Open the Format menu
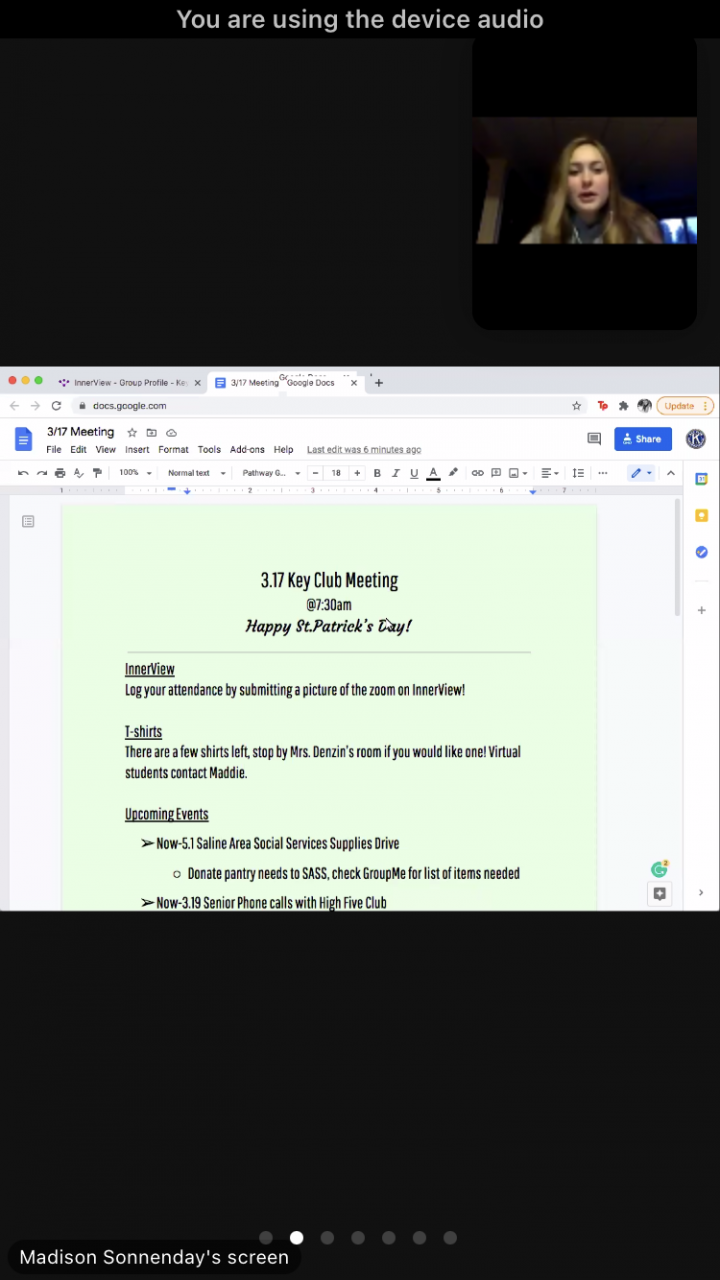This screenshot has width=720, height=1280. [x=173, y=450]
